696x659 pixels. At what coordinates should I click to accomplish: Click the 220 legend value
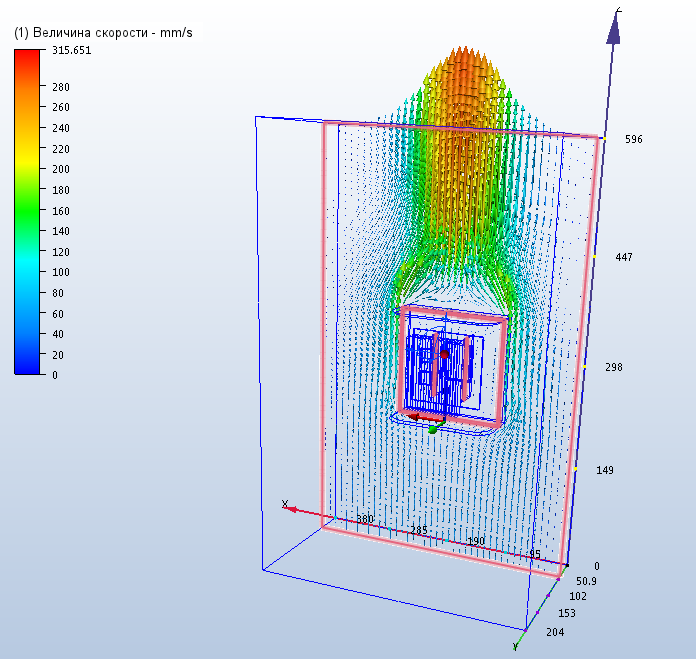pos(61,149)
